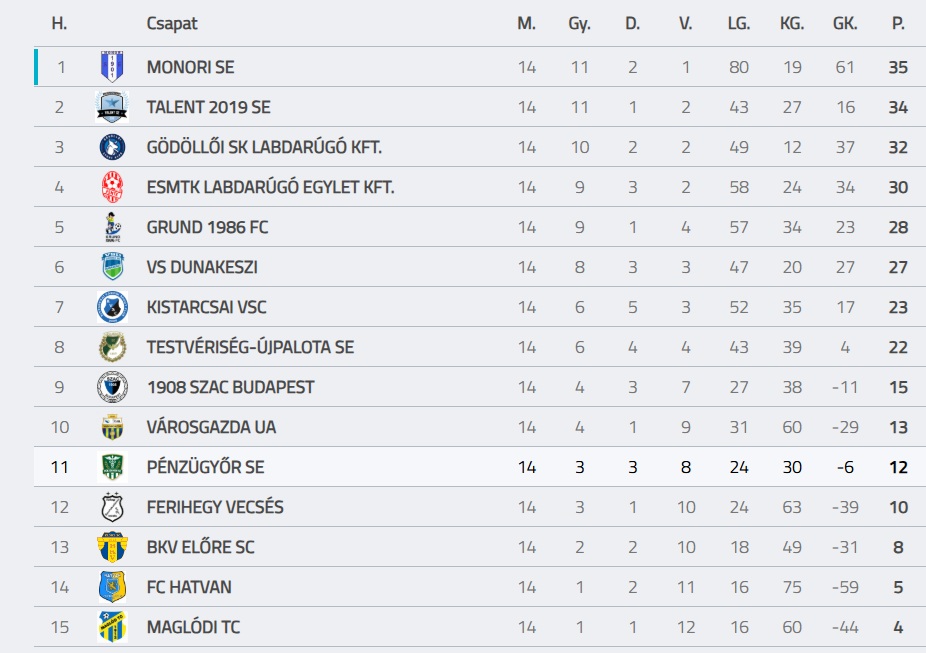The width and height of the screenshot is (926, 653).
Task: Click the Városgazda UA team badge
Action: 112,427
